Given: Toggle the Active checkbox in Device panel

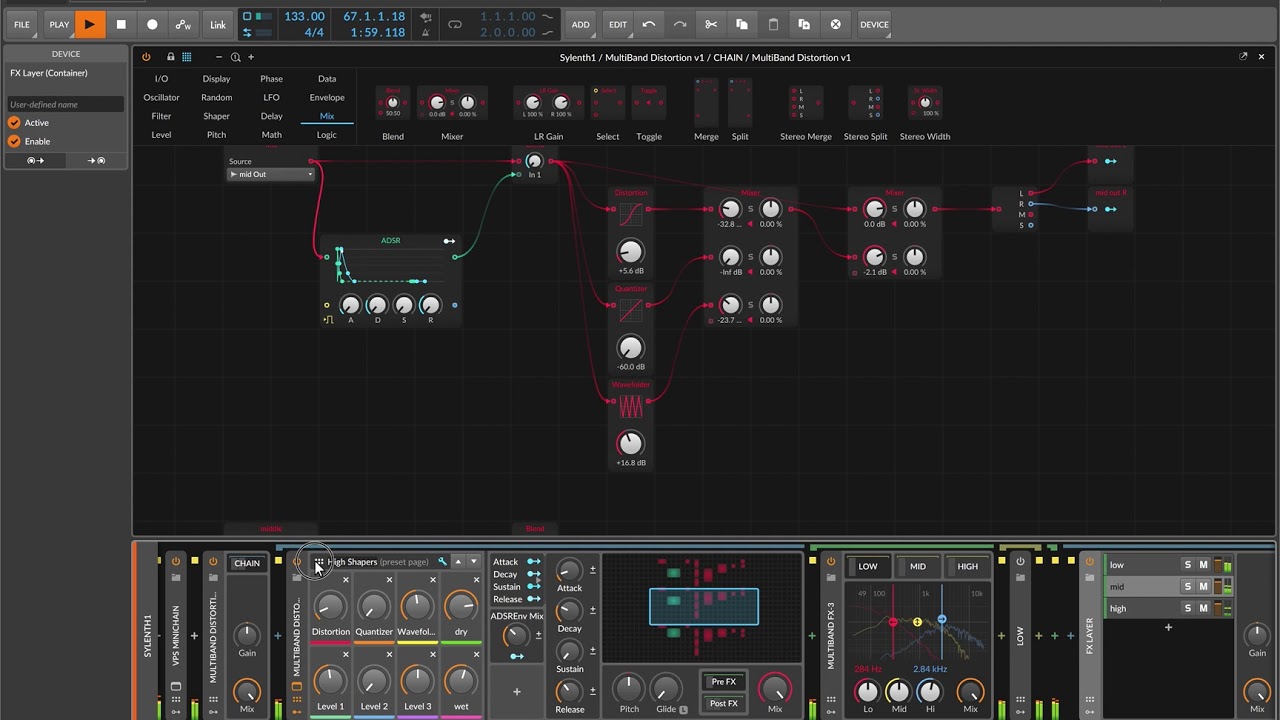Looking at the screenshot, I should coord(14,122).
